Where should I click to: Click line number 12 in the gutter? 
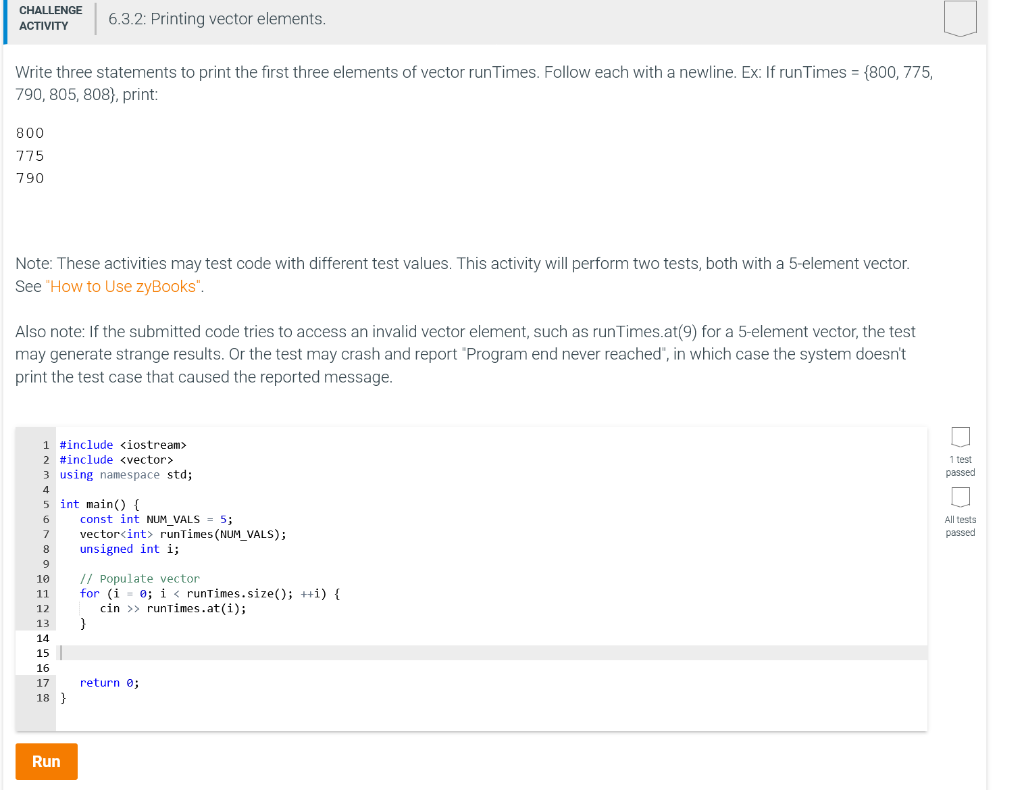45,608
